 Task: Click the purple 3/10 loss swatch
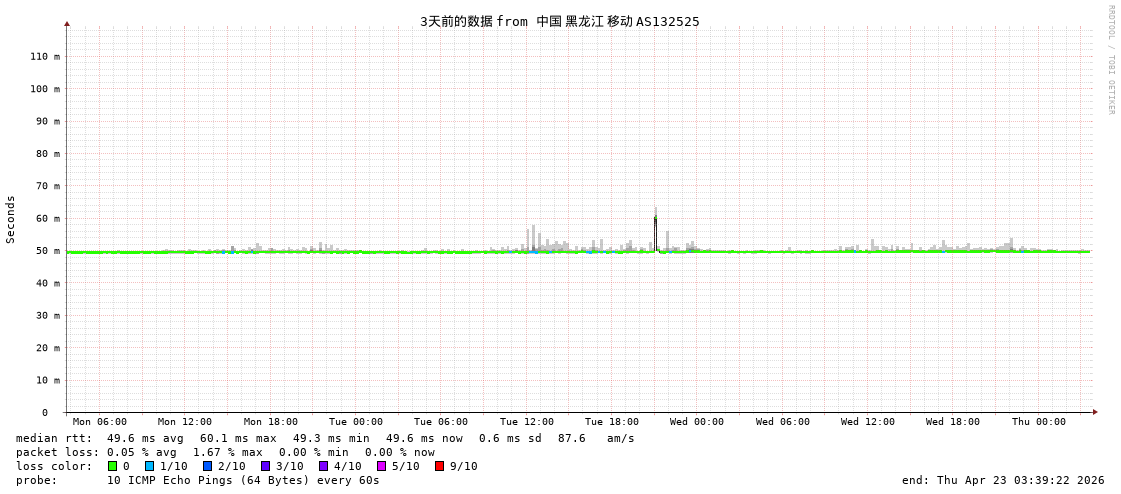pyautogui.click(x=266, y=466)
